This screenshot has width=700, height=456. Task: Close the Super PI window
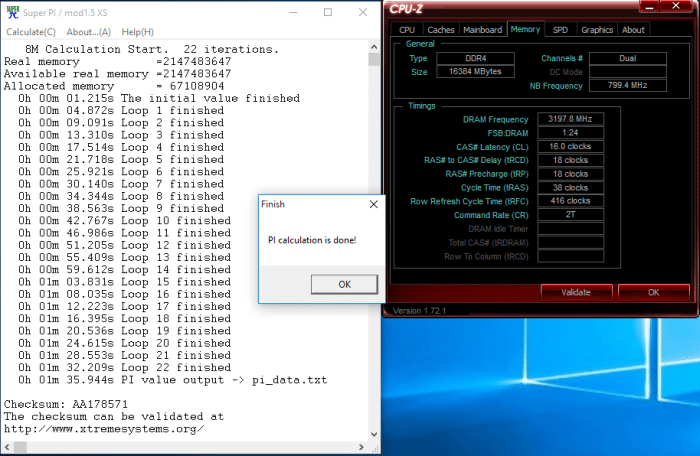click(363, 13)
